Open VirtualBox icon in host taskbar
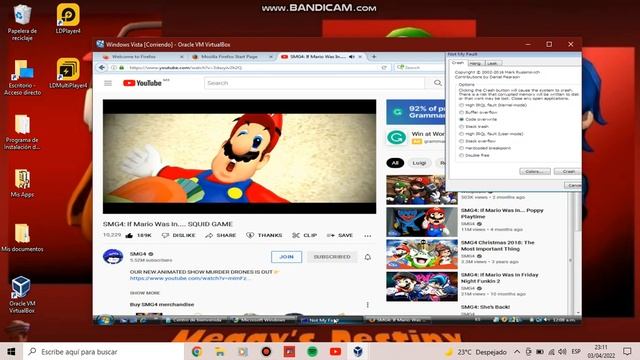This screenshot has height=360, width=640. tap(358, 351)
